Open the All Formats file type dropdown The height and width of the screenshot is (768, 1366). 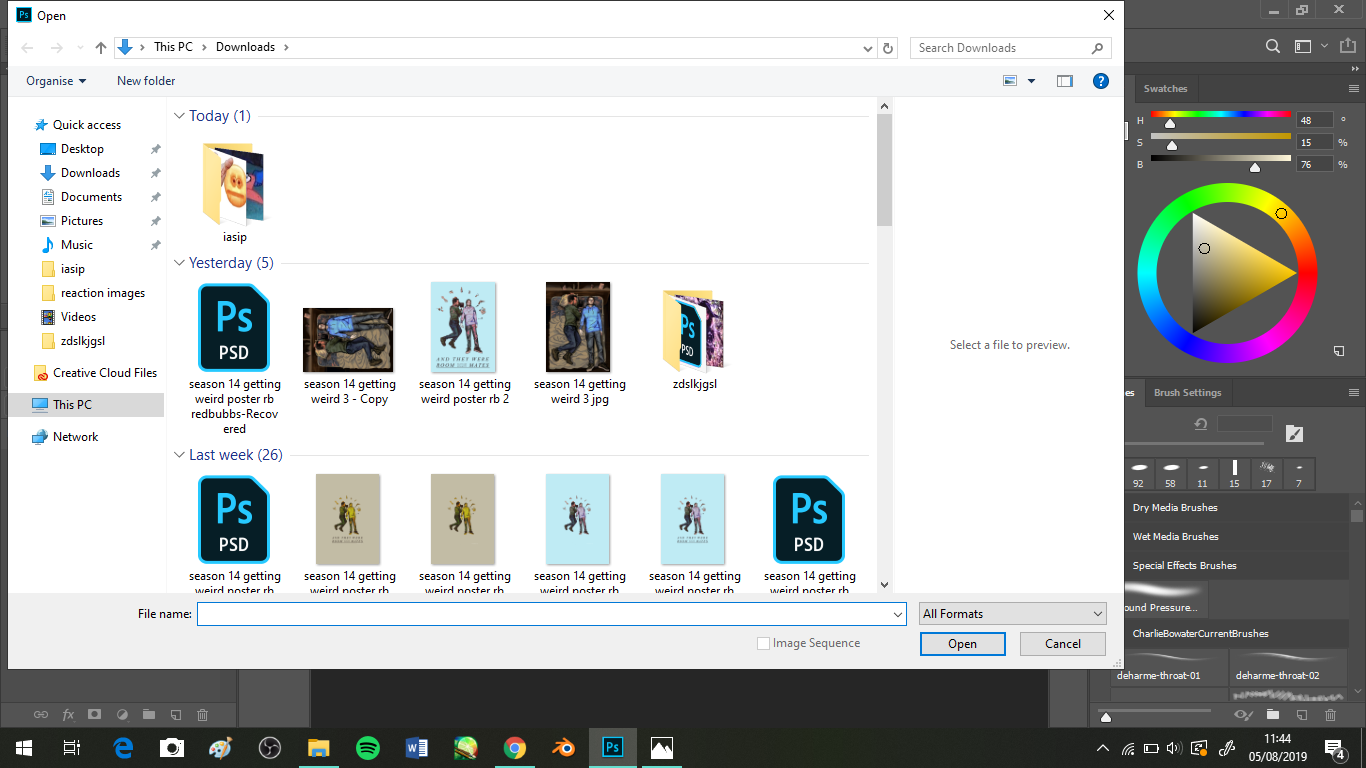pos(1012,613)
